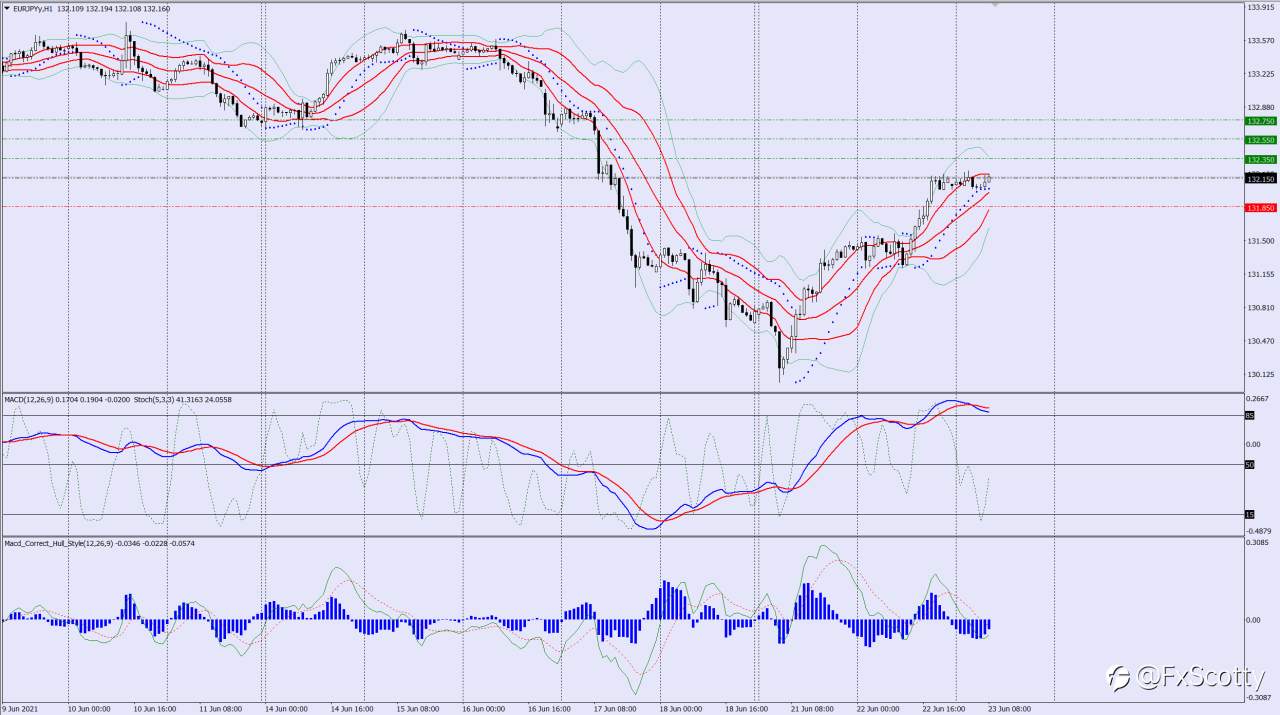Image resolution: width=1280 pixels, height=715 pixels.
Task: Click the green 132.350 price level tag
Action: click(x=1261, y=159)
